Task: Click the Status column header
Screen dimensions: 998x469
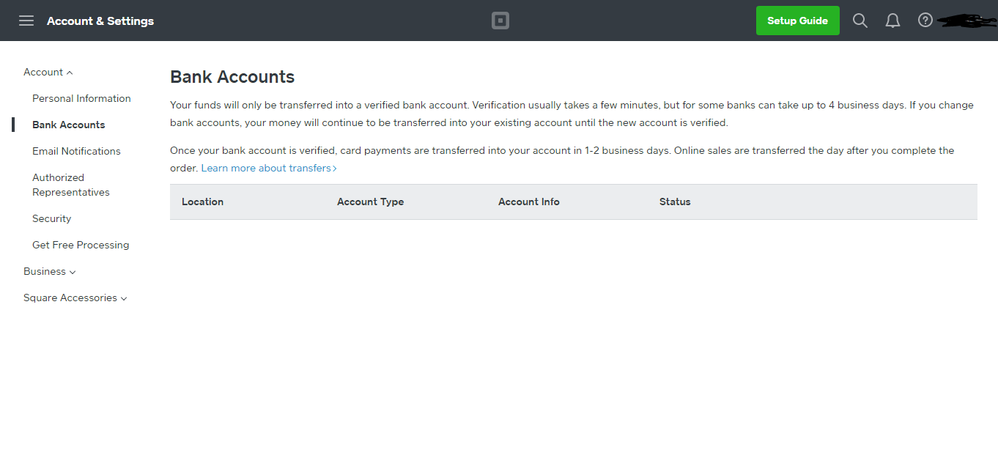Action: click(675, 202)
